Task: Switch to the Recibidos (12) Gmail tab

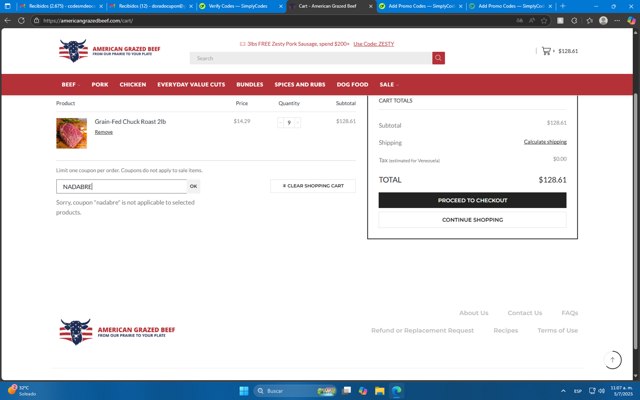Action: tap(151, 6)
